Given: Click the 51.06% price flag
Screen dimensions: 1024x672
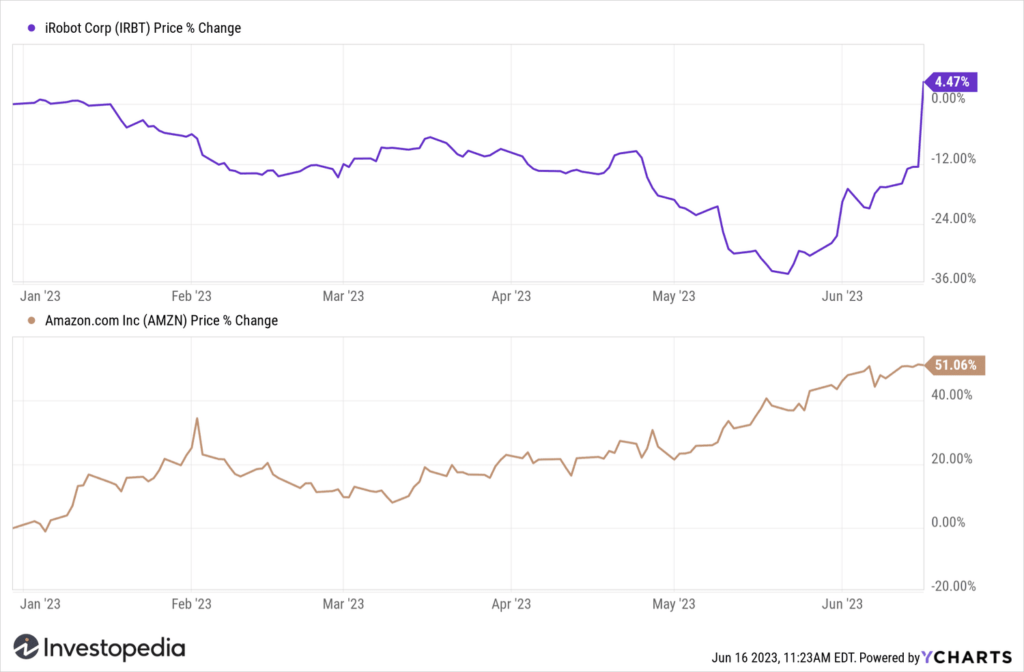Looking at the screenshot, I should coord(955,365).
